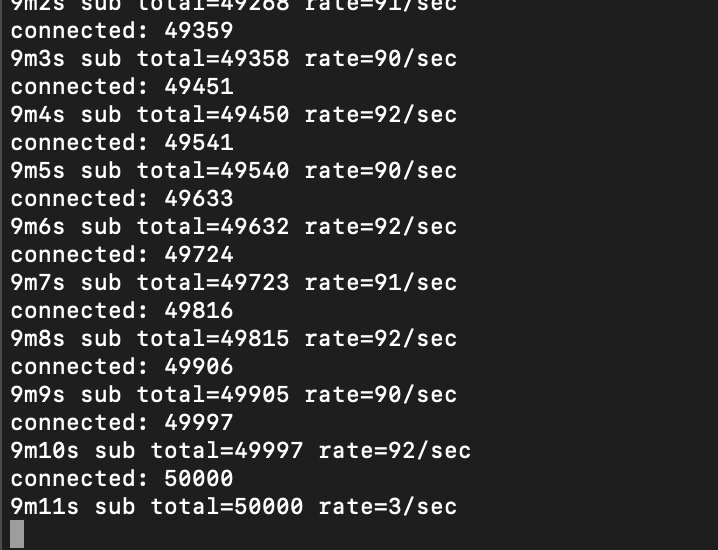Select the 9m5s sub total=49540 line
This screenshot has width=718, height=550.
click(x=234, y=171)
